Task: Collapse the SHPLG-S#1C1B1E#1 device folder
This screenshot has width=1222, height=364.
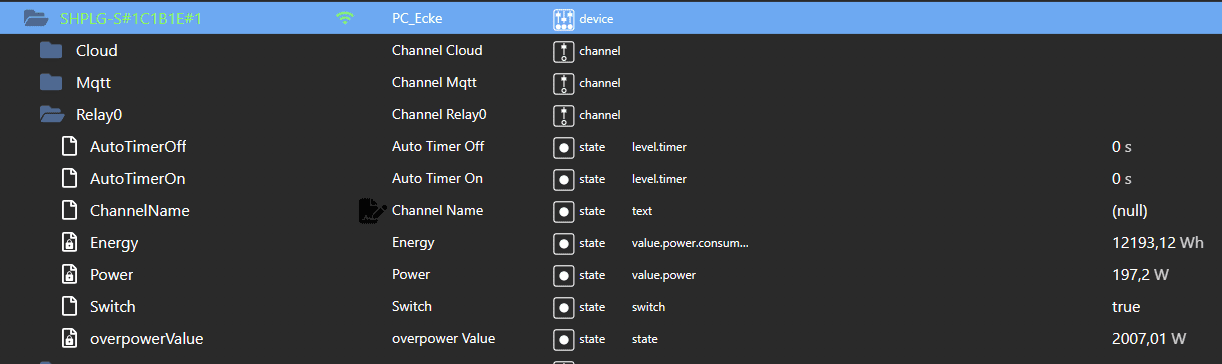Action: click(x=35, y=18)
